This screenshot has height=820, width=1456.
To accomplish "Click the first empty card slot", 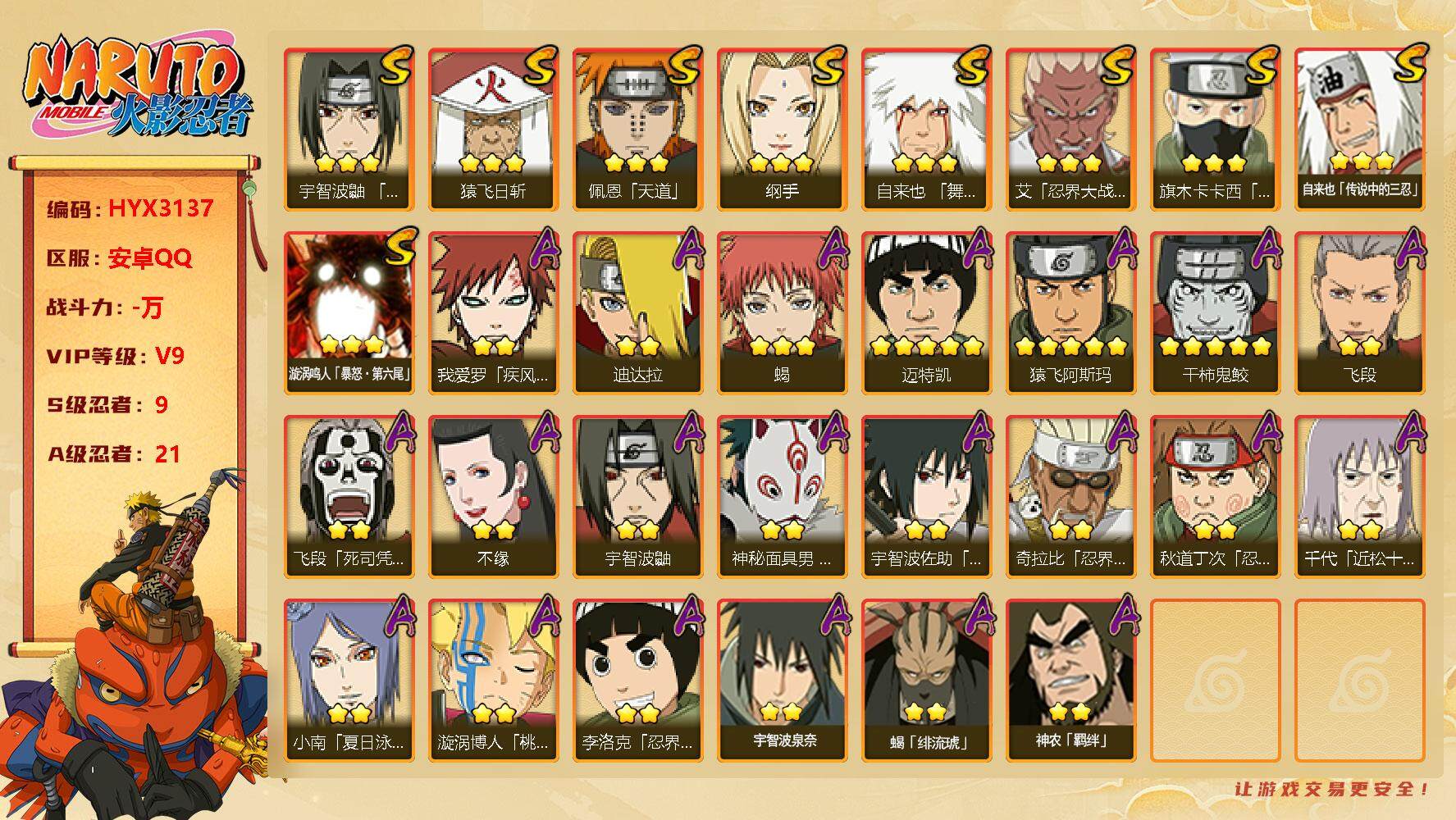I will (1215, 681).
